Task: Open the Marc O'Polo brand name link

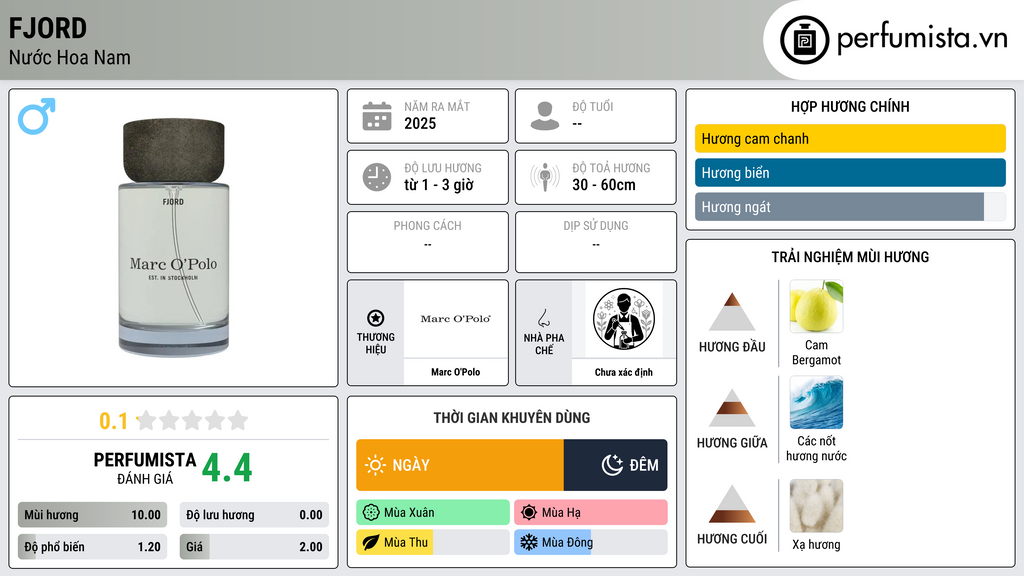Action: [x=456, y=372]
